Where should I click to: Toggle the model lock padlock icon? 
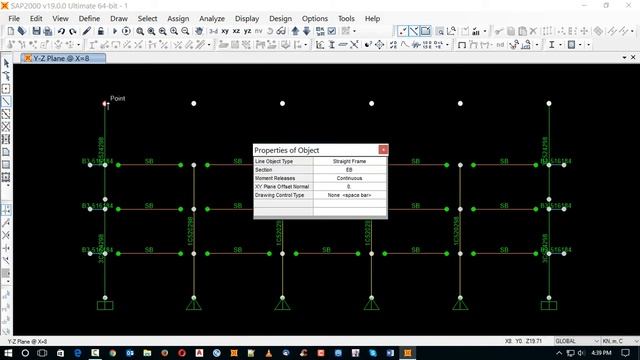click(100, 31)
